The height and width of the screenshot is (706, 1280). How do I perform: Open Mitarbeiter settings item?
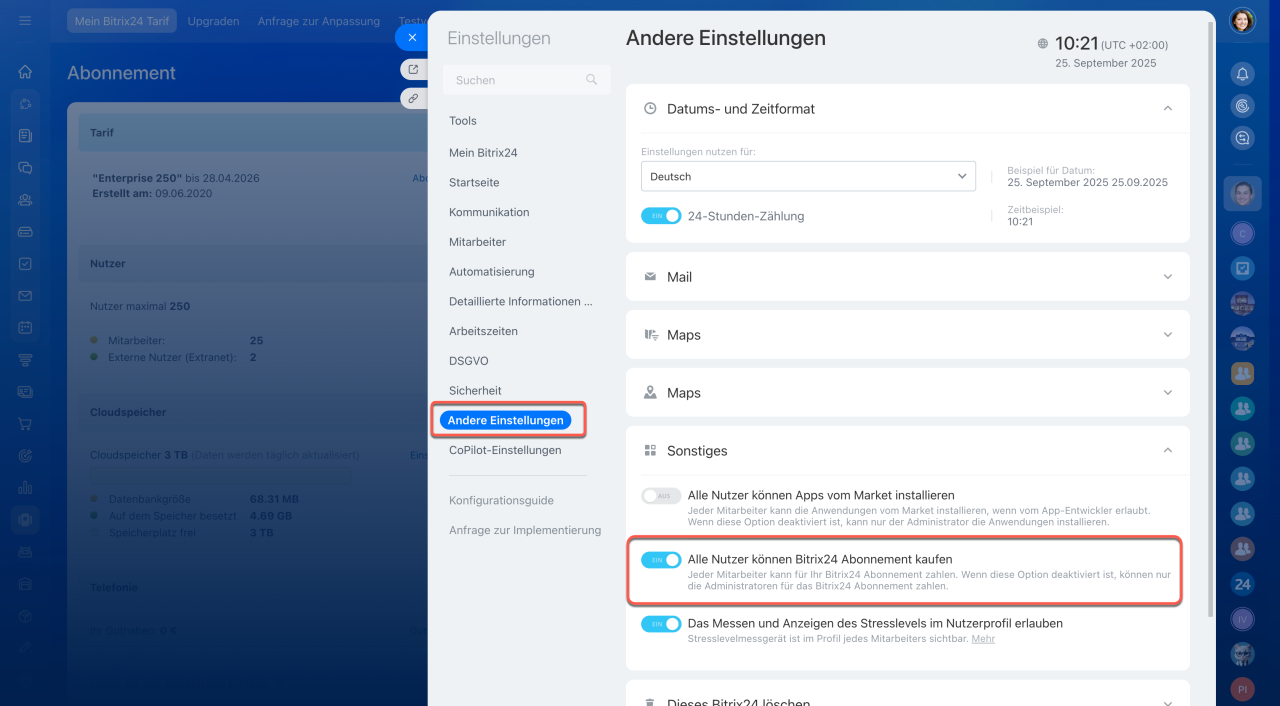[478, 242]
